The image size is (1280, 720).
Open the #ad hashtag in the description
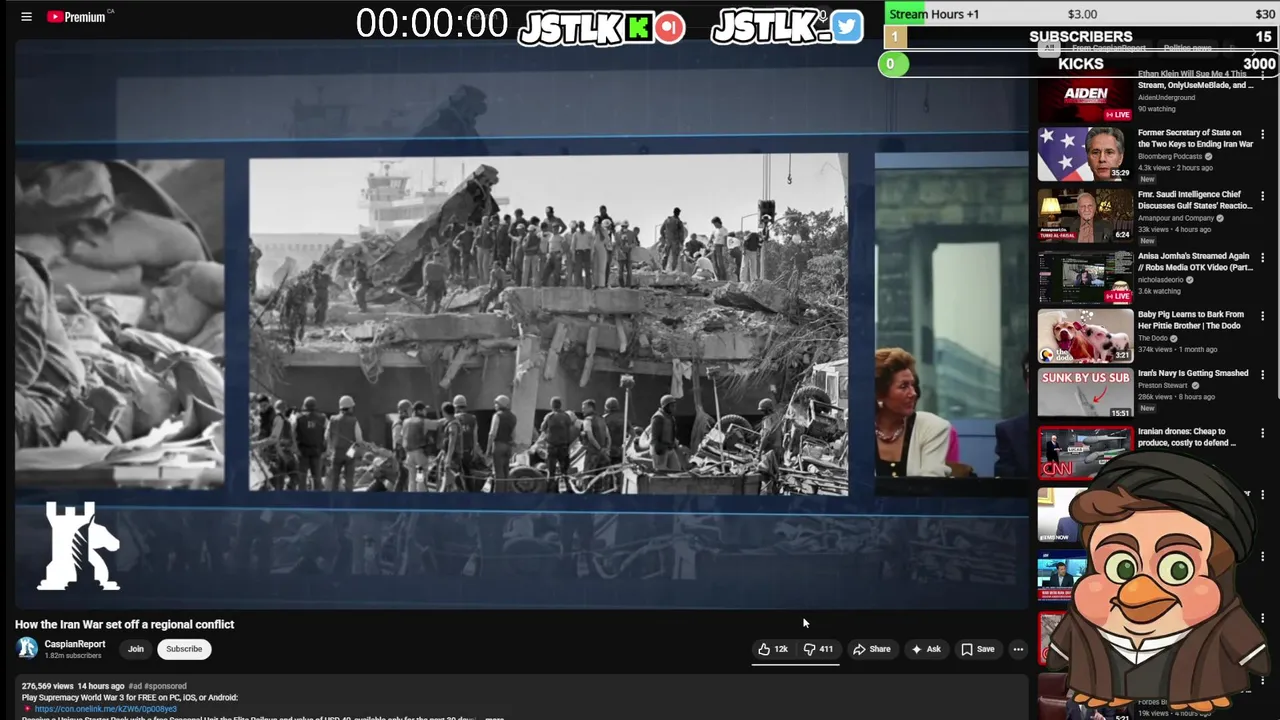click(x=135, y=686)
